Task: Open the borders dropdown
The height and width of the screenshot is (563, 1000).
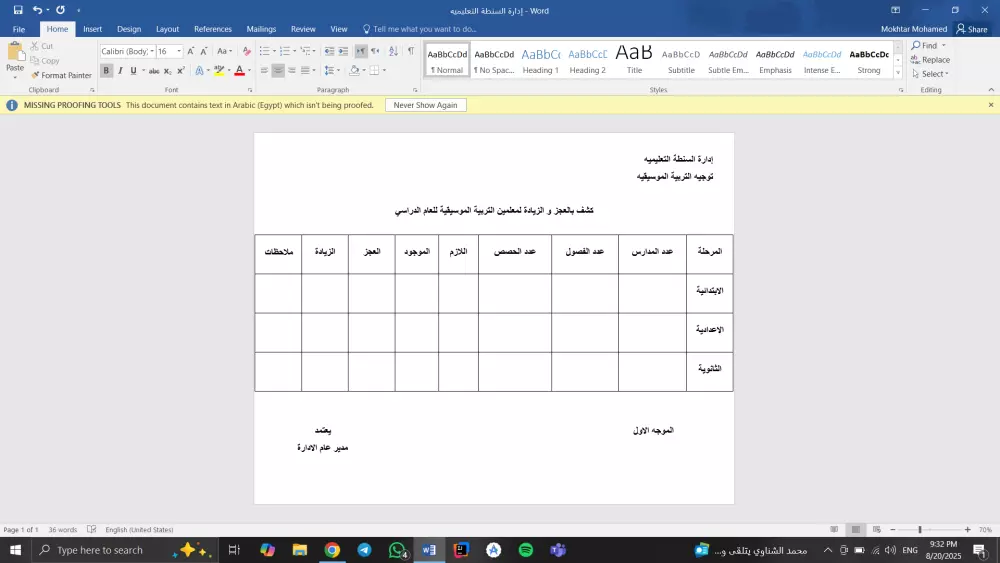Action: click(x=384, y=71)
